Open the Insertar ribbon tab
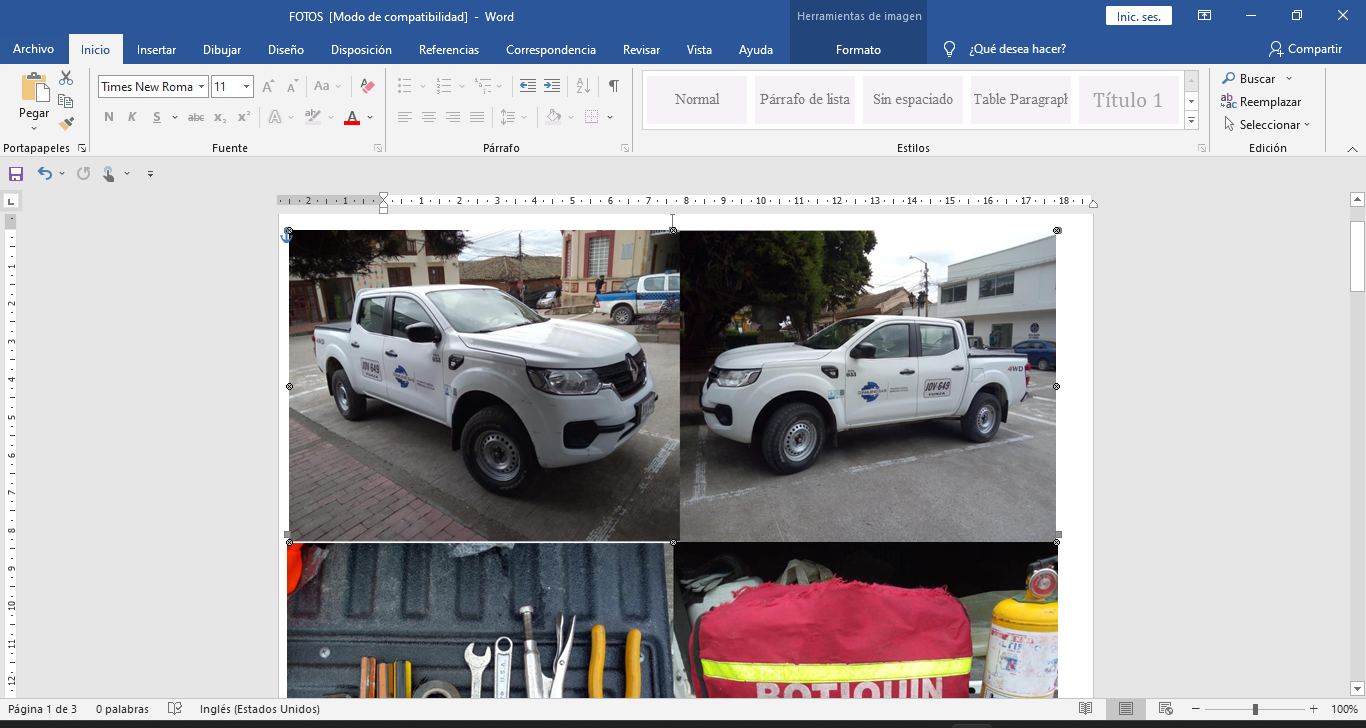This screenshot has width=1366, height=728. [156, 49]
